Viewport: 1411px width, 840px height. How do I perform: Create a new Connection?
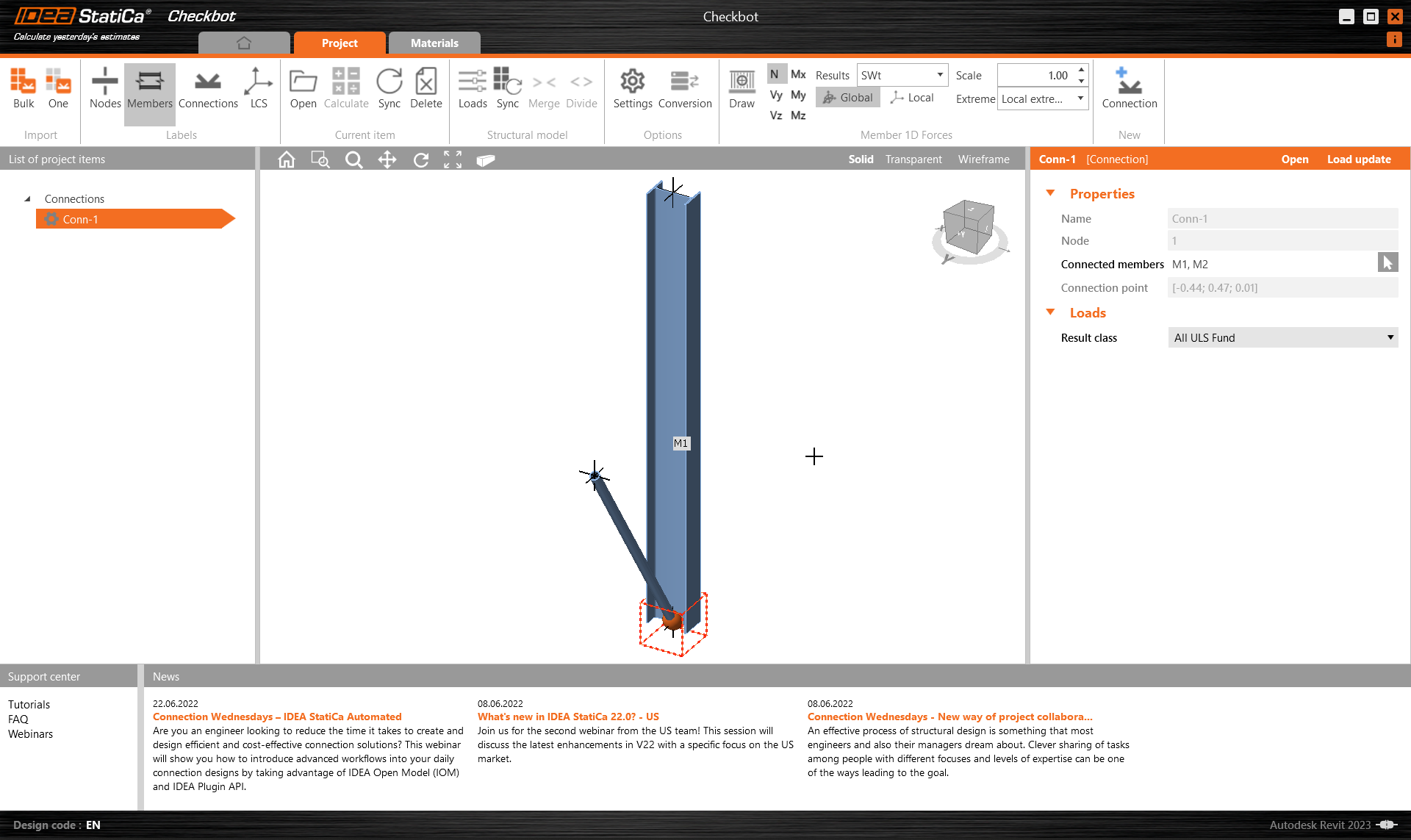[1129, 90]
